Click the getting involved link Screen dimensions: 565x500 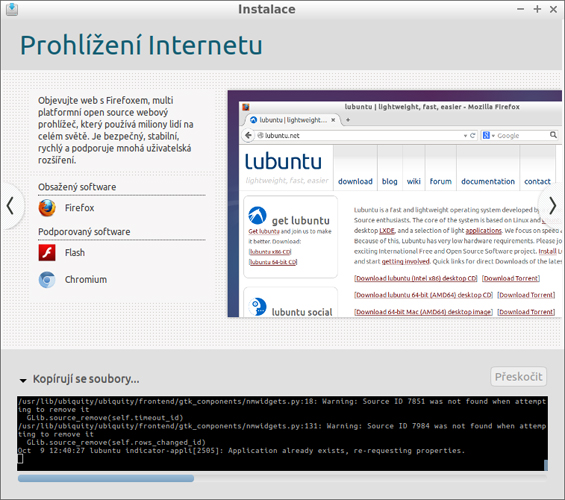click(405, 262)
